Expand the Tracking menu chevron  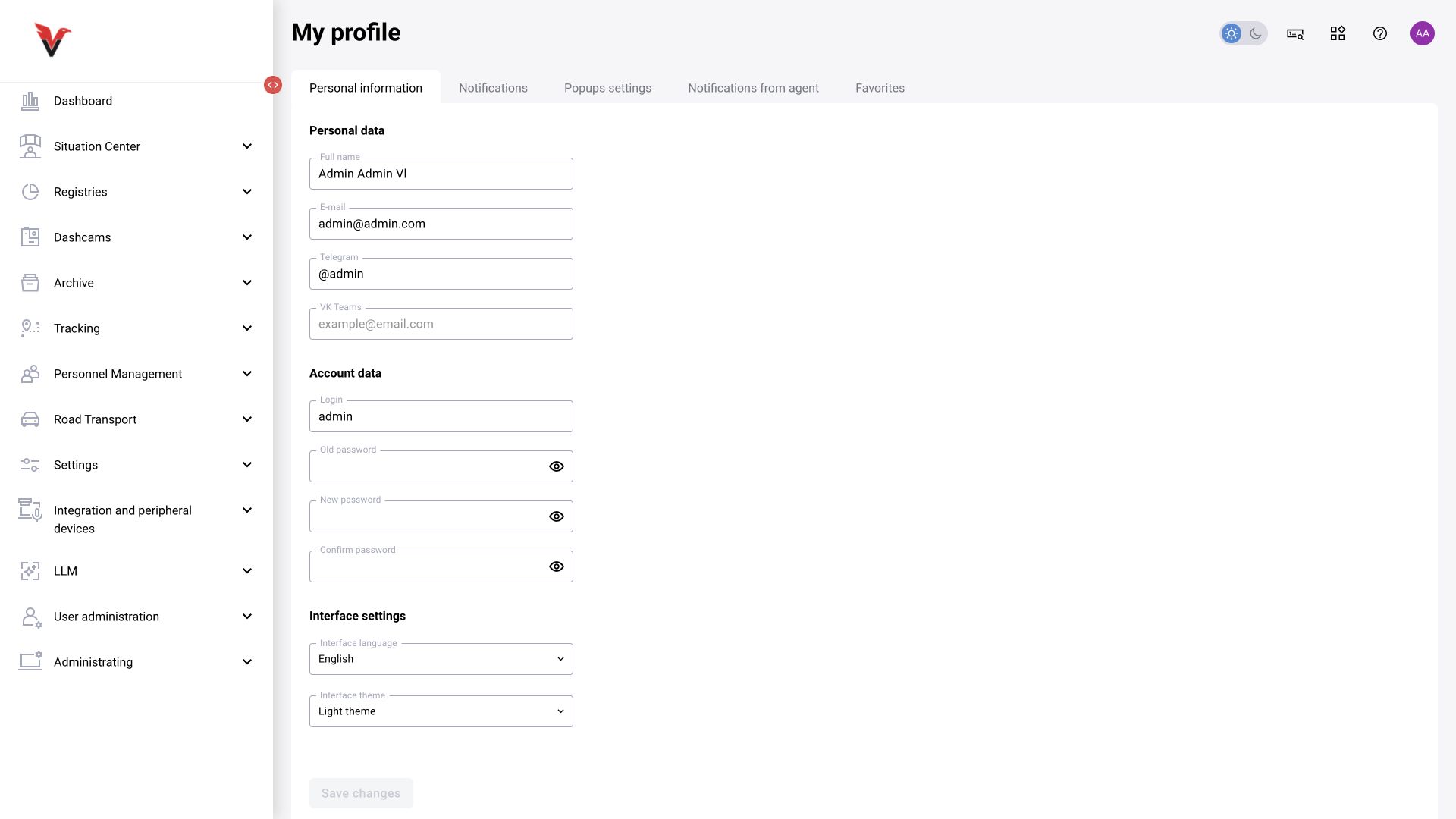click(247, 328)
